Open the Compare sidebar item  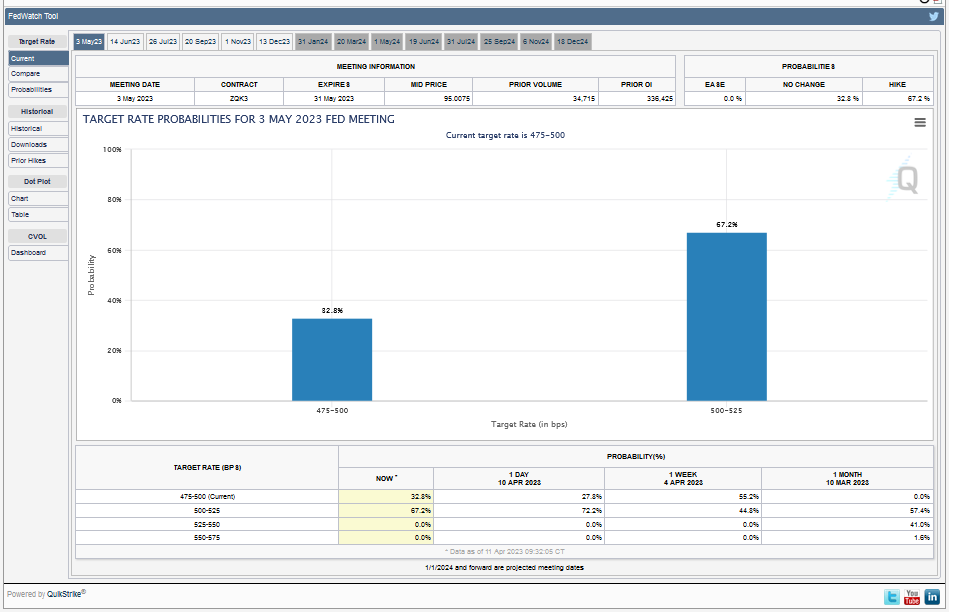tap(38, 74)
